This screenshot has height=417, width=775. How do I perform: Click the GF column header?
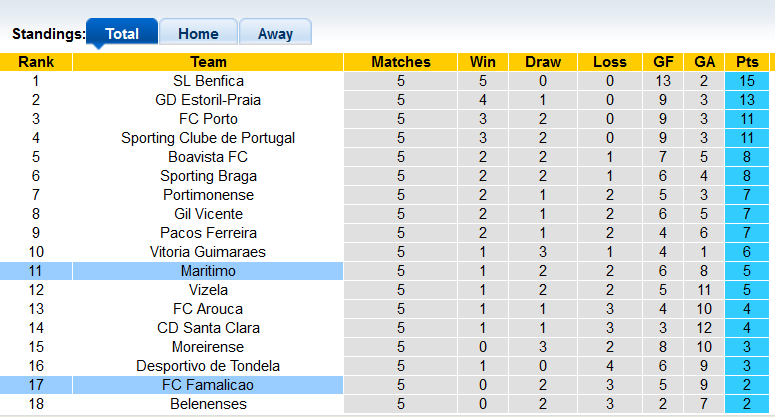[663, 62]
